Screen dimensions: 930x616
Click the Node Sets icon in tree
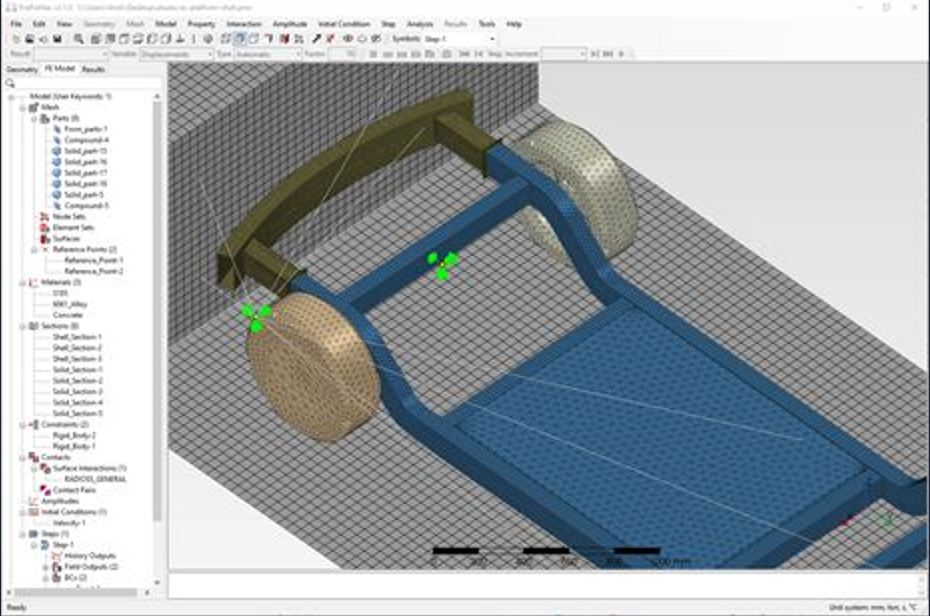pyautogui.click(x=44, y=216)
